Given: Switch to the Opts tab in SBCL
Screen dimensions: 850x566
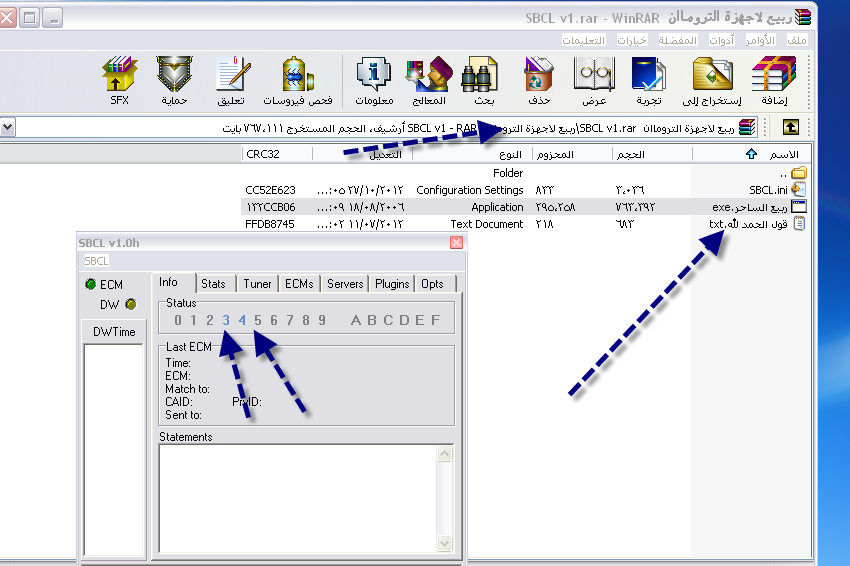Looking at the screenshot, I should click(435, 284).
